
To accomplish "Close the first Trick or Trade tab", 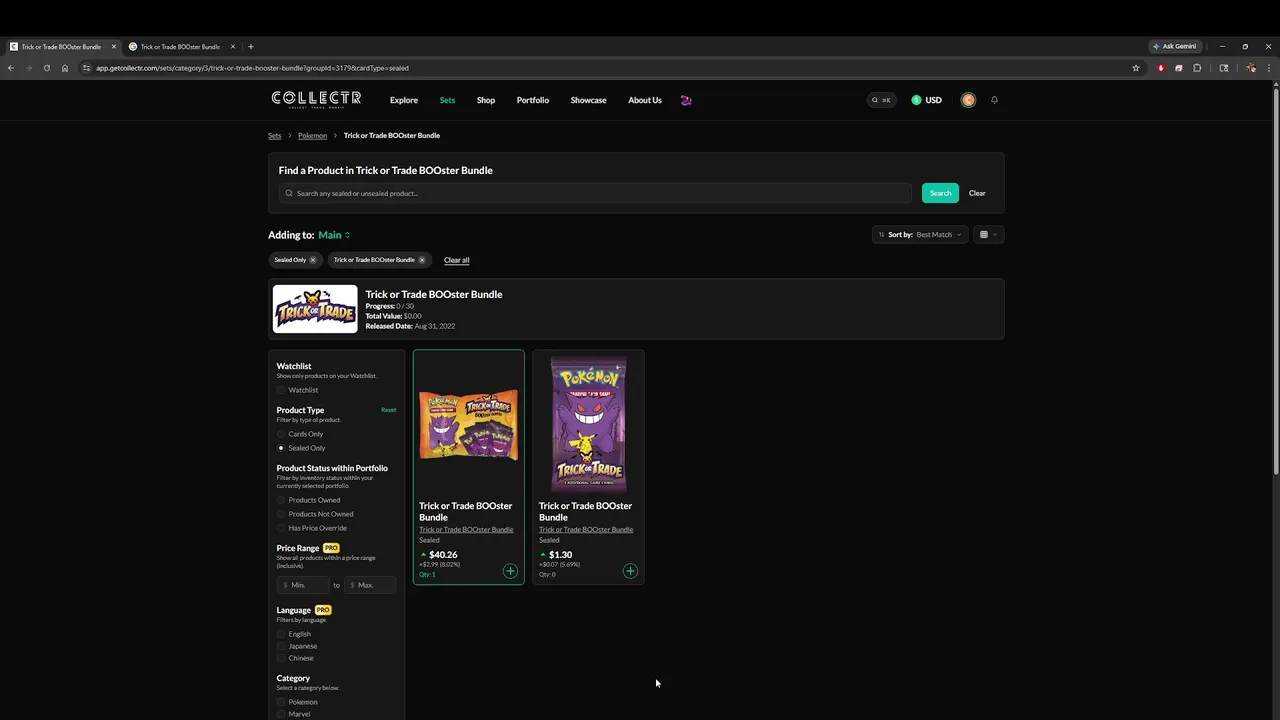I will (114, 46).
